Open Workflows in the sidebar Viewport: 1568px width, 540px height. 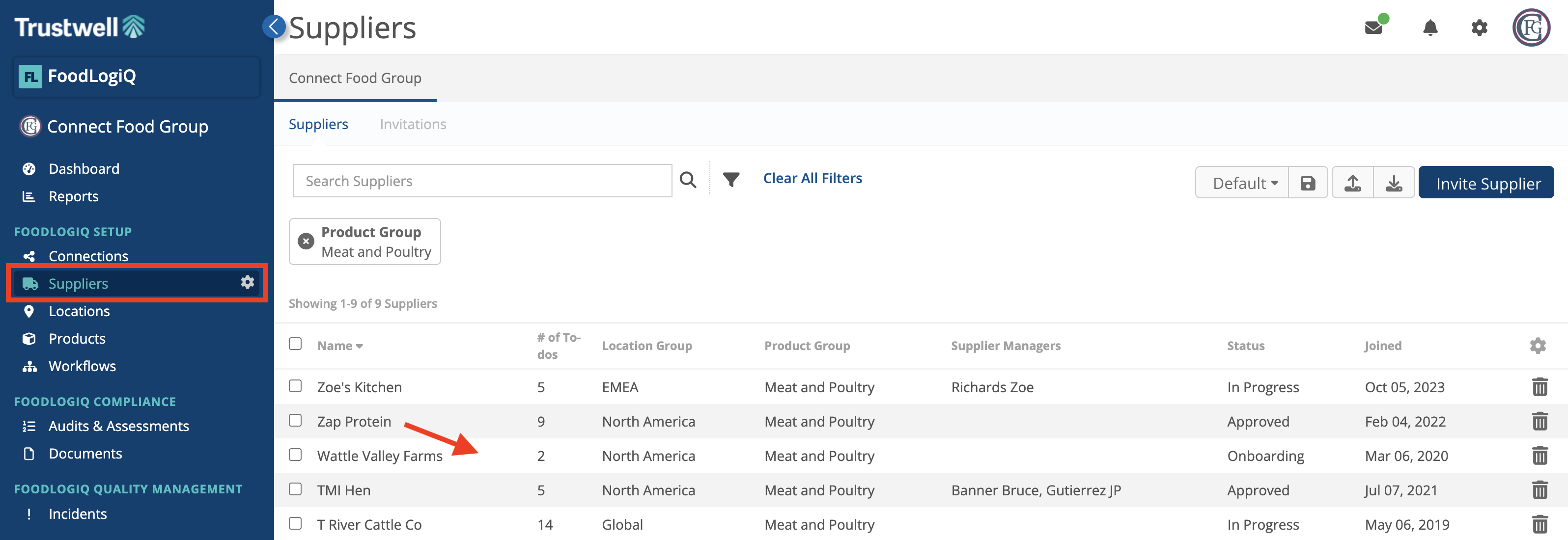(x=82, y=366)
